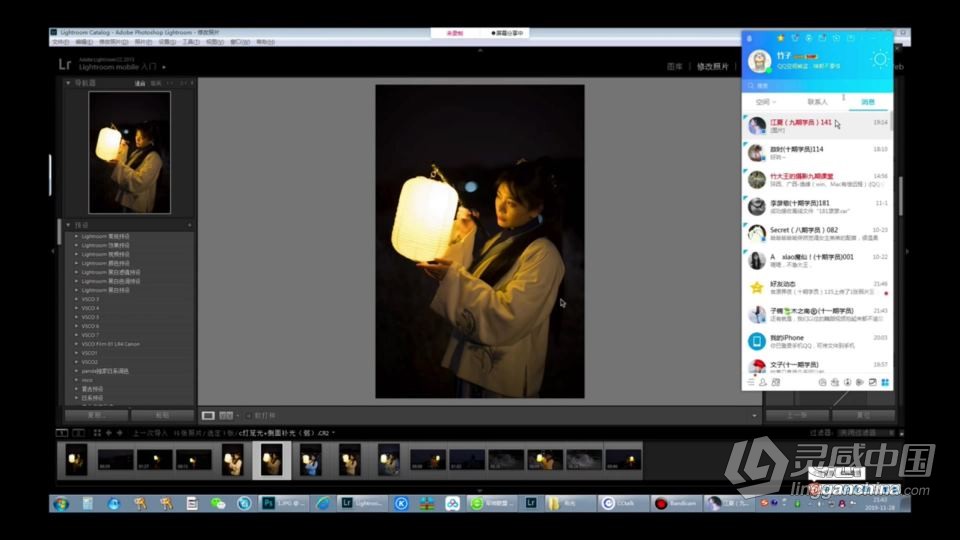The width and height of the screenshot is (960, 540).
Task: Open the toolbar content dropdown arrow
Action: [x=754, y=416]
